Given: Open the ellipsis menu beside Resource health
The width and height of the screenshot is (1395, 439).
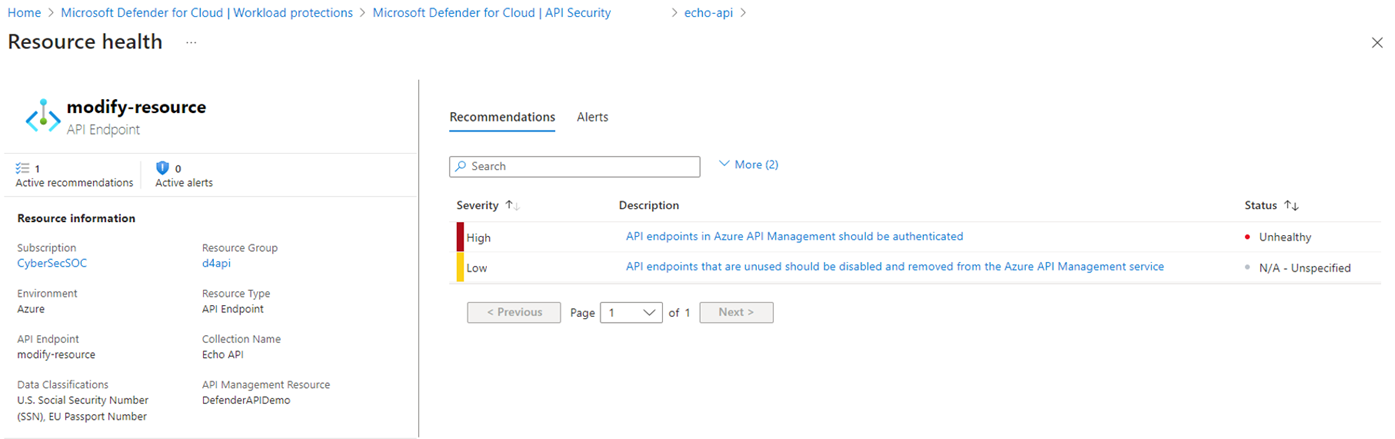Looking at the screenshot, I should coord(191,43).
